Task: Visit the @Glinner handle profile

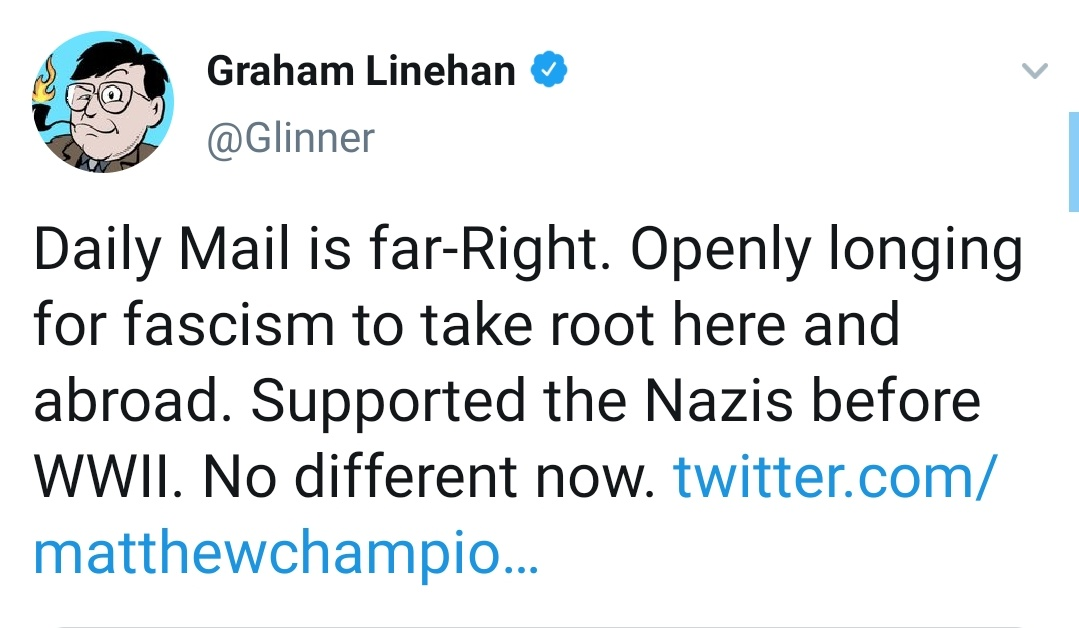Action: click(290, 137)
